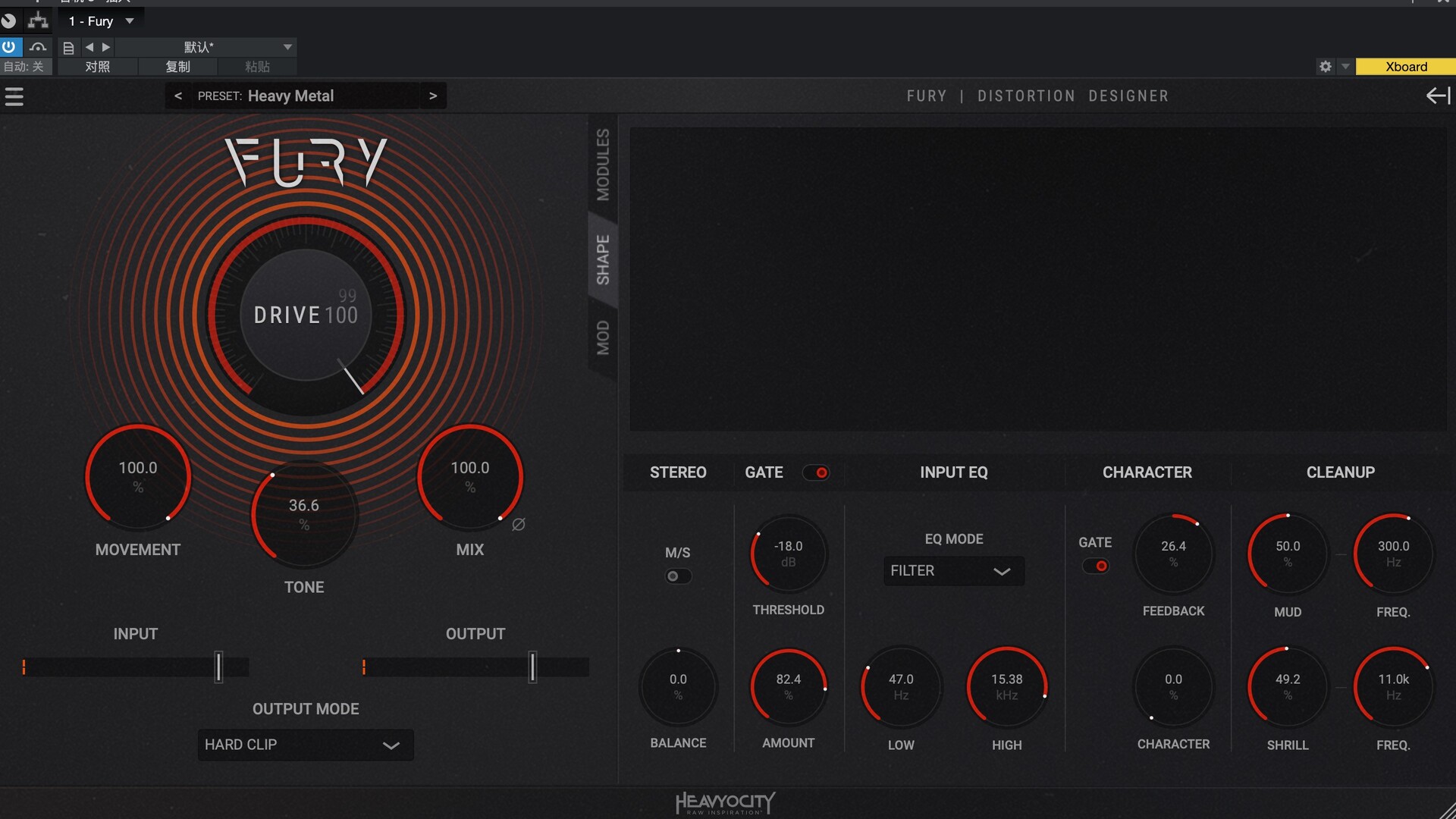Open the 1 - Fury plugin slot dropdown
The width and height of the screenshot is (1456, 819).
point(101,21)
